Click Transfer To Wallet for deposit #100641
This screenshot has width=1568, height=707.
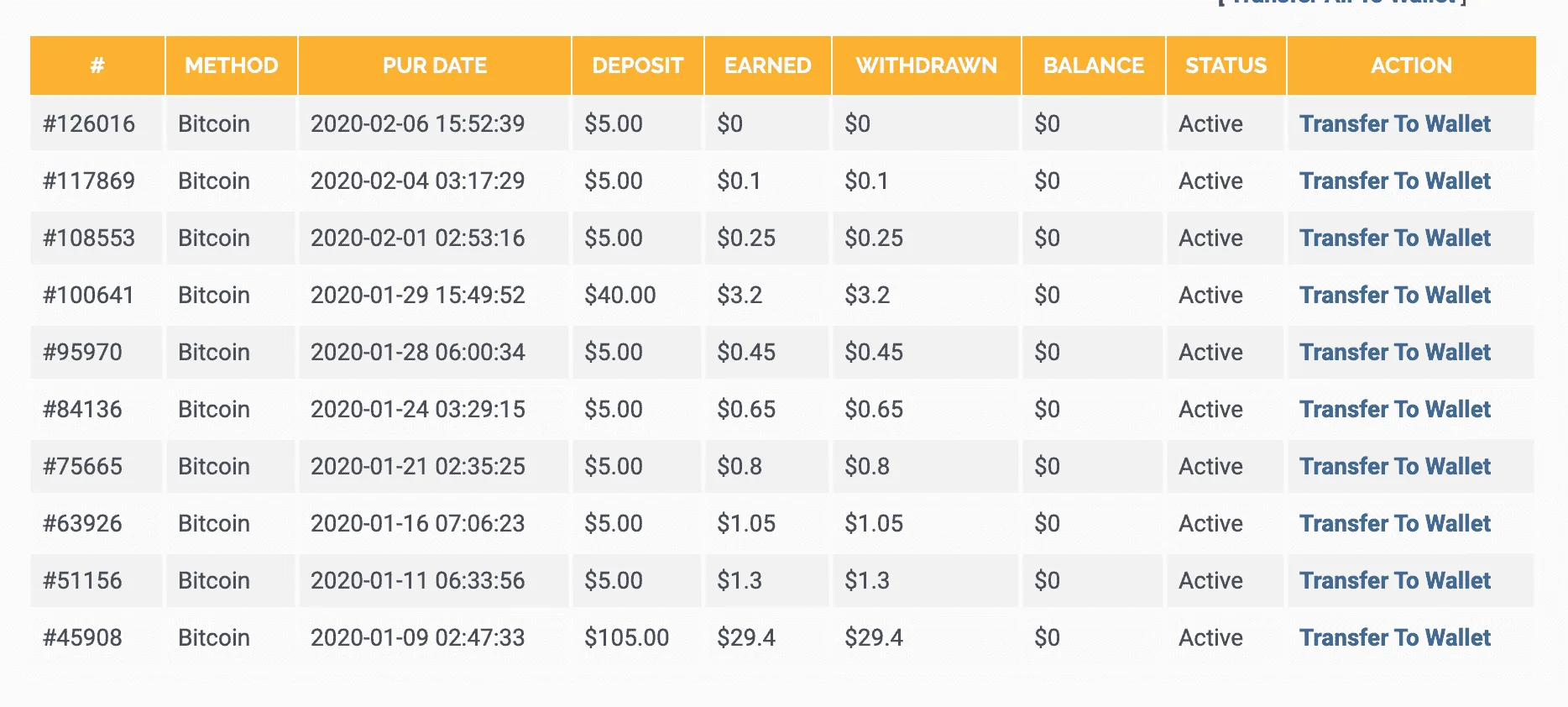pyautogui.click(x=1394, y=295)
